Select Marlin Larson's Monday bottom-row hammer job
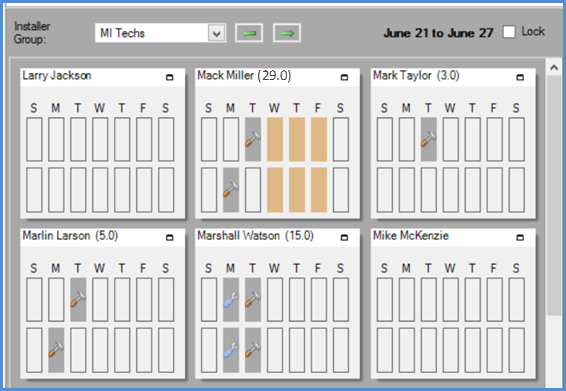The height and width of the screenshot is (391, 566). 56,350
